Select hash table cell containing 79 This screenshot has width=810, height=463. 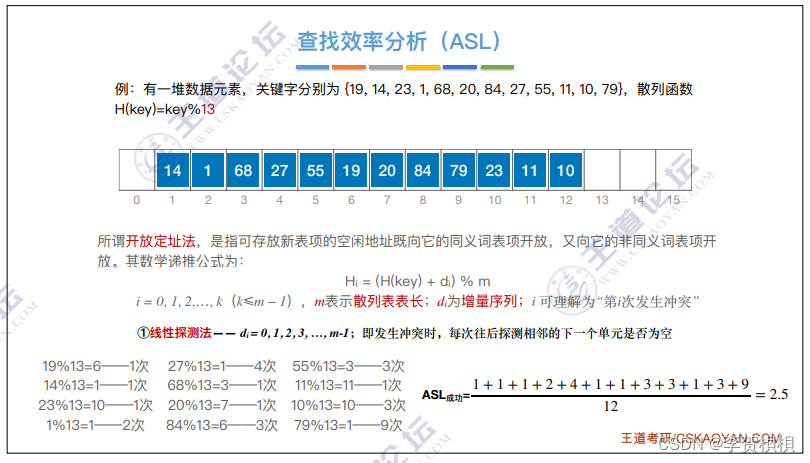tap(458, 170)
